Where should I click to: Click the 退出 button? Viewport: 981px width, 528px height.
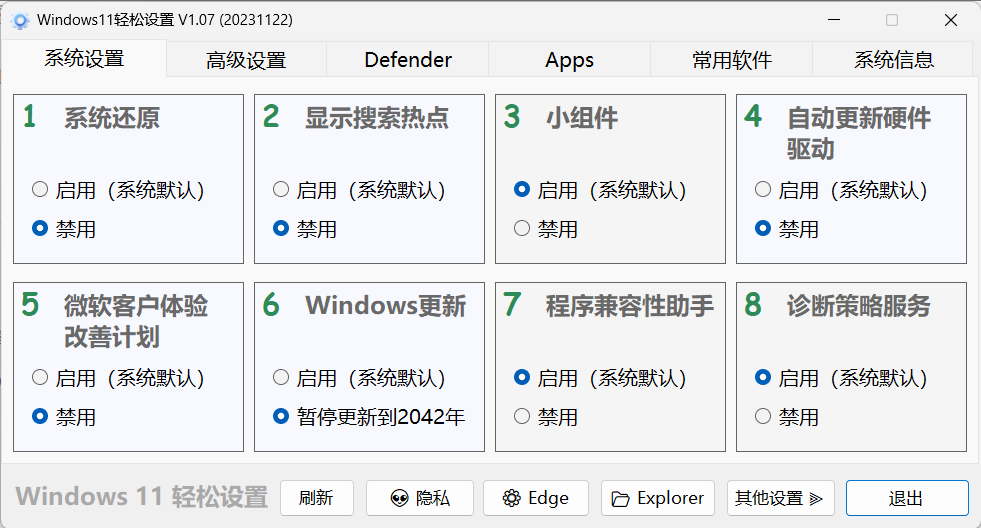click(906, 498)
